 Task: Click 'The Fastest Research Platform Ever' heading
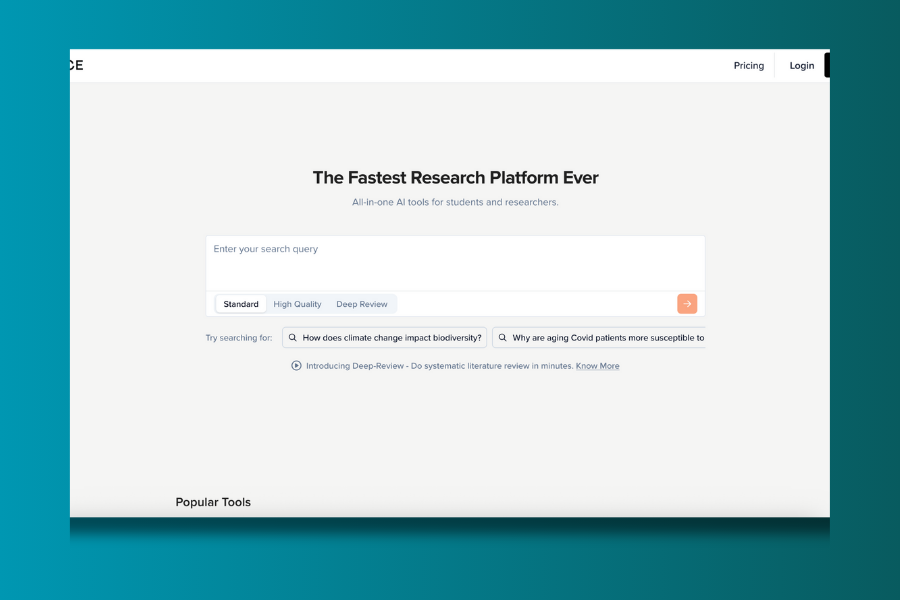pos(455,177)
